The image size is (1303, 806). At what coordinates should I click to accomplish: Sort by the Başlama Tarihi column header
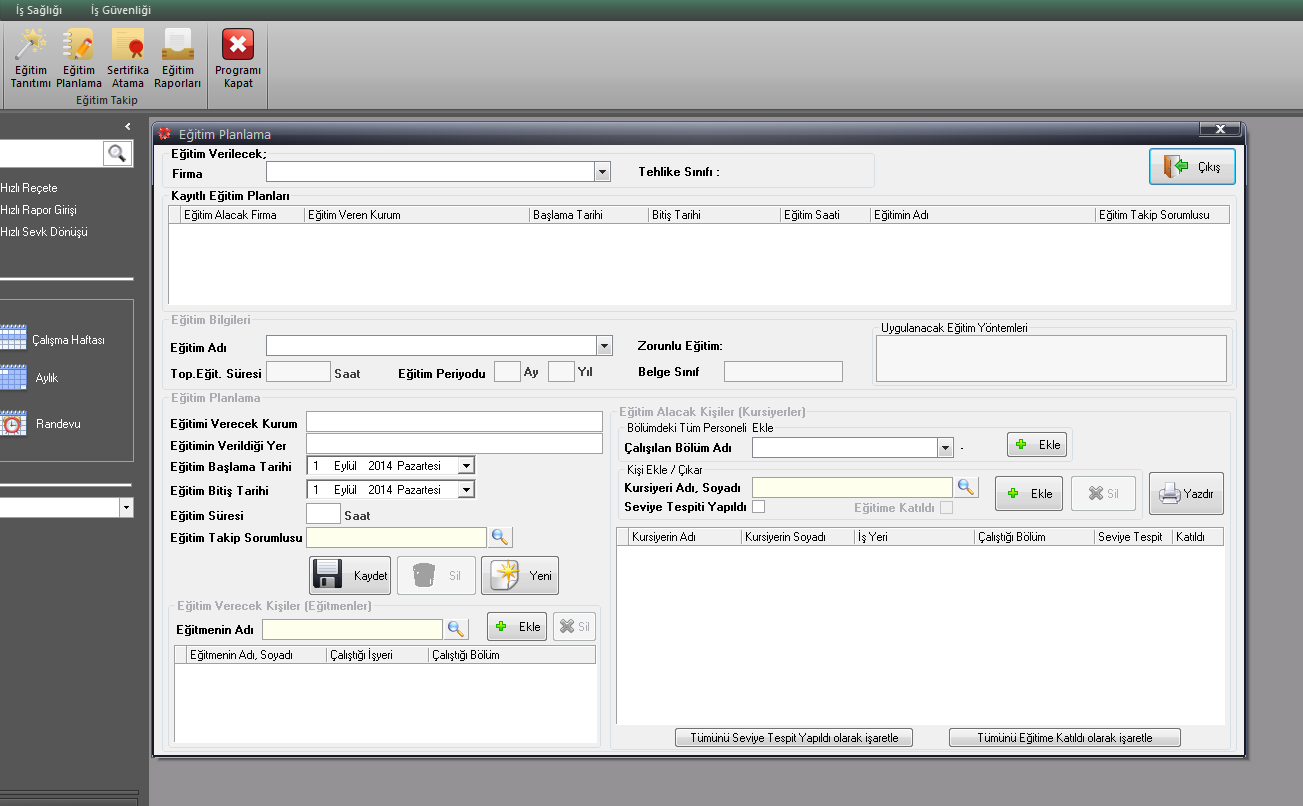click(x=589, y=215)
